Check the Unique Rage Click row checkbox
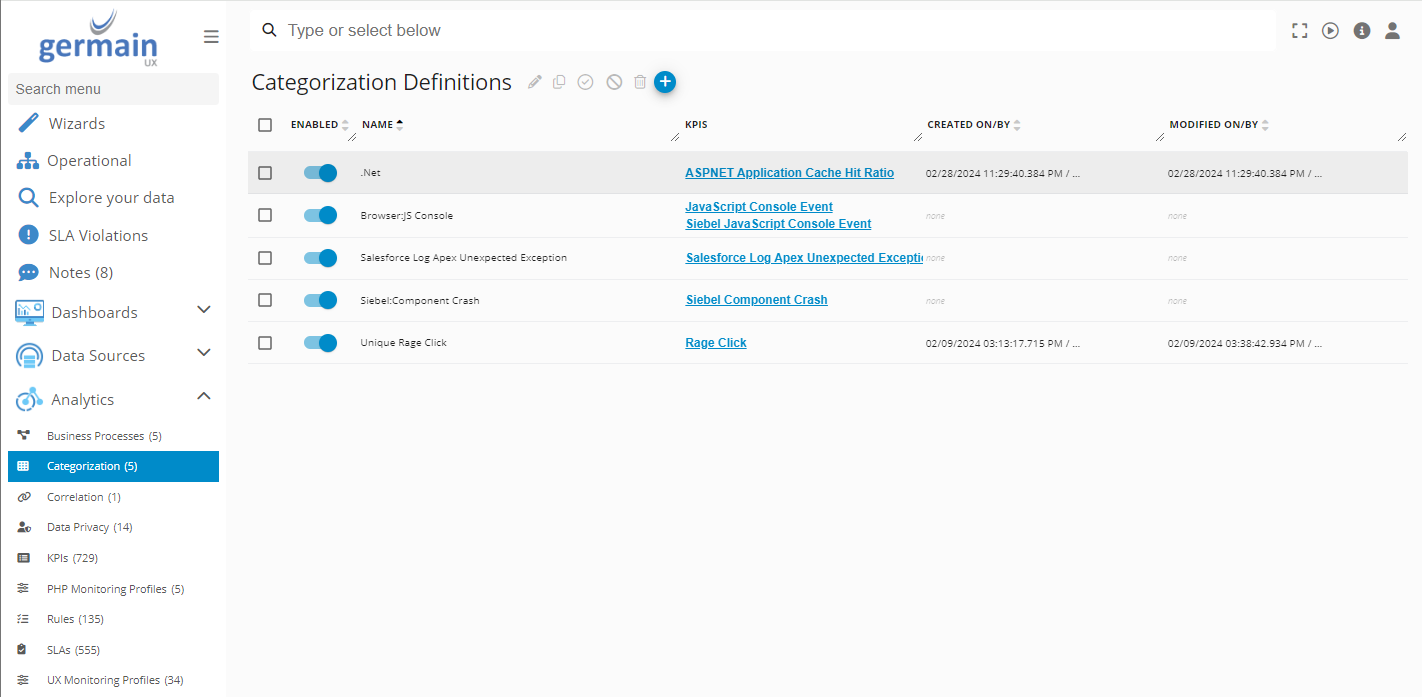The width and height of the screenshot is (1422, 697). click(265, 343)
